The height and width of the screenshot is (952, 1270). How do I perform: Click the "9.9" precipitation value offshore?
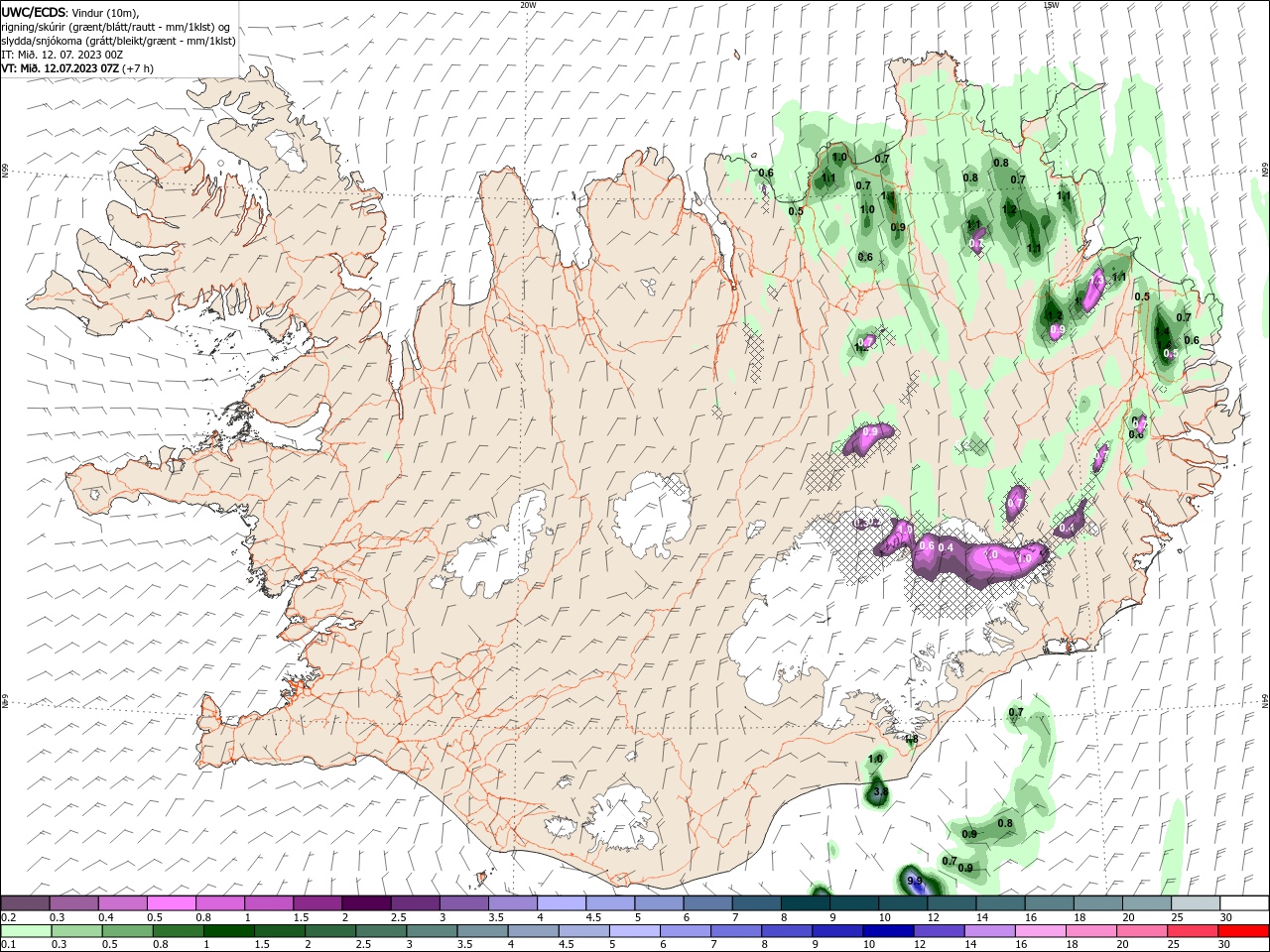915,881
